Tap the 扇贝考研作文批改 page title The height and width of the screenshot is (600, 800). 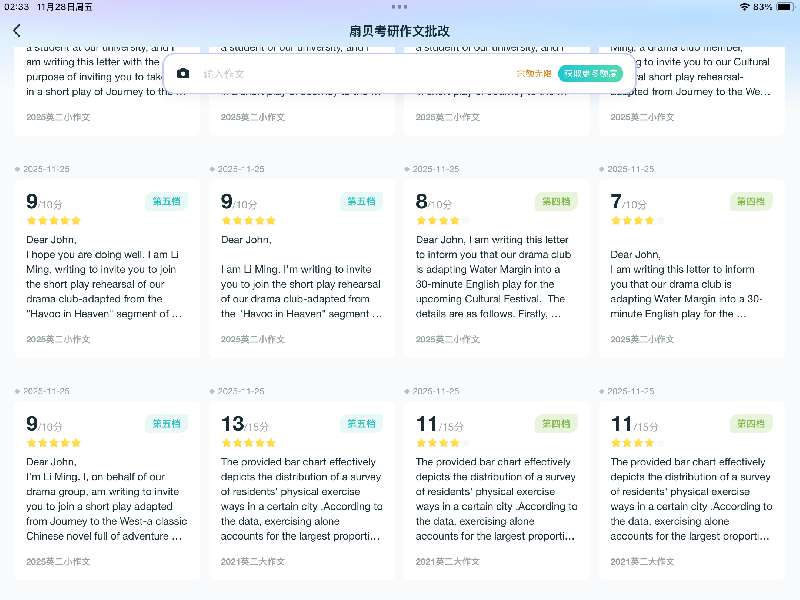[x=400, y=31]
